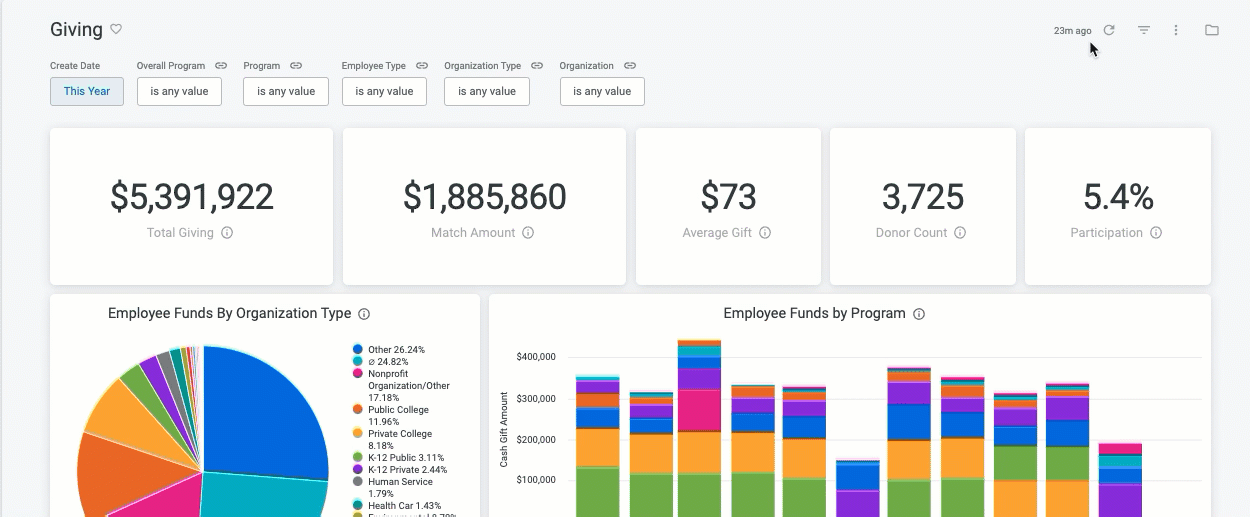1250x517 pixels.
Task: Toggle Private College legend entry
Action: coord(392,439)
